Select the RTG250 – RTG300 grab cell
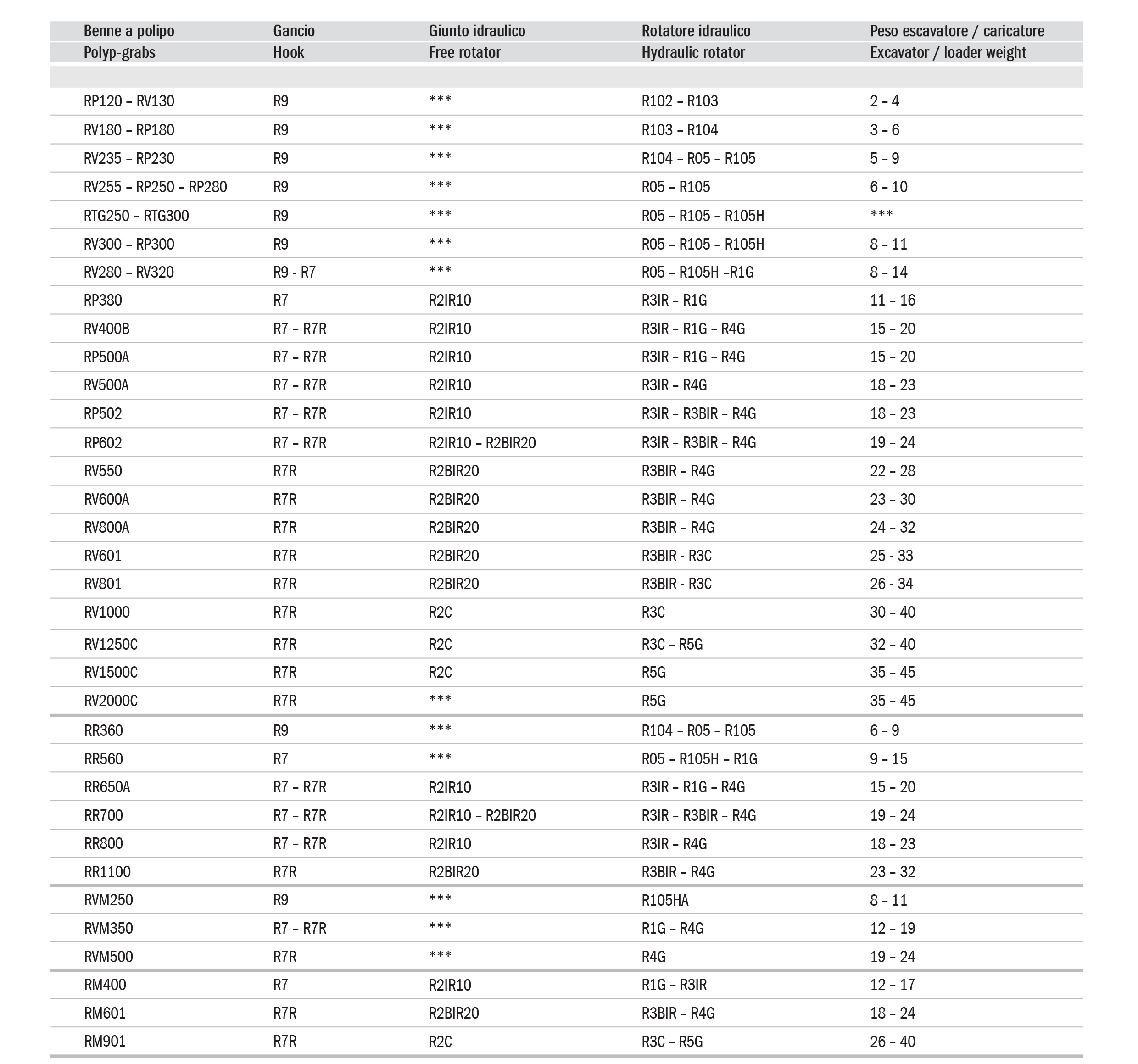Image resolution: width=1138 pixels, height=1064 pixels. (x=136, y=216)
